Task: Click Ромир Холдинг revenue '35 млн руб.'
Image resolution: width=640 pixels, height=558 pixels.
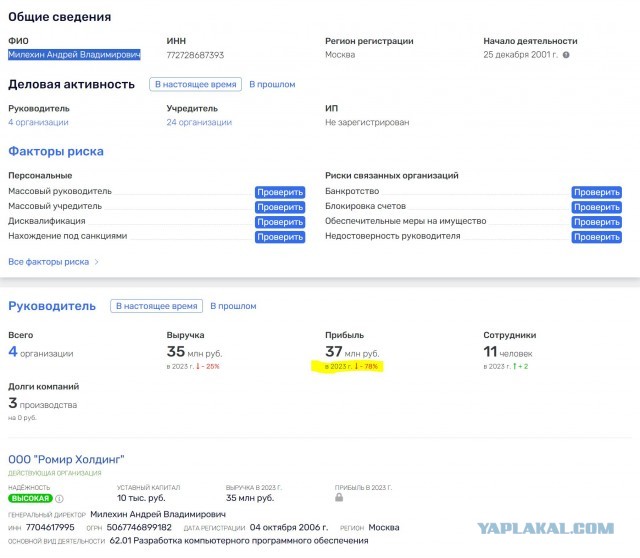Action: (x=250, y=498)
